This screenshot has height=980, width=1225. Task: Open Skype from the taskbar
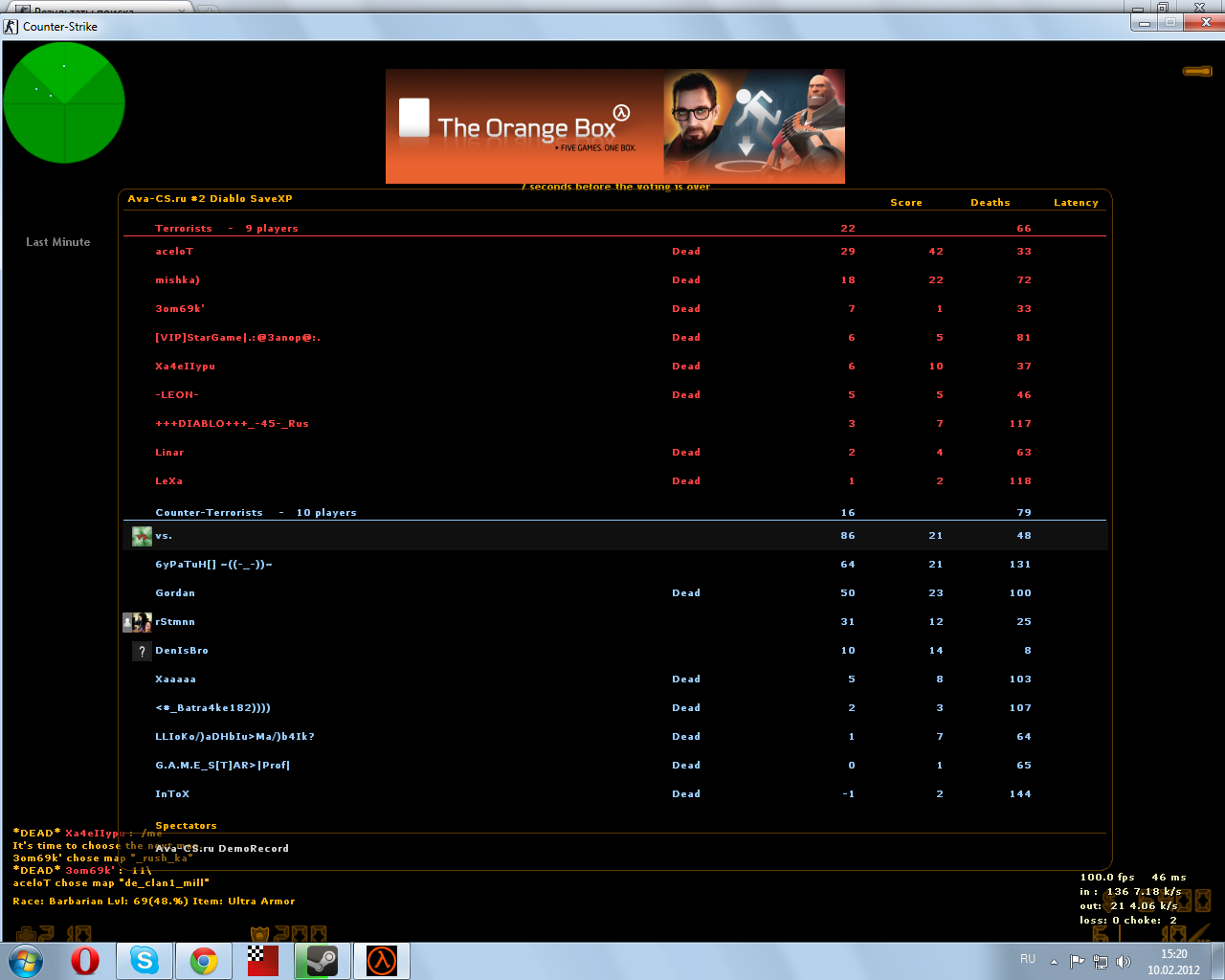pyautogui.click(x=145, y=961)
